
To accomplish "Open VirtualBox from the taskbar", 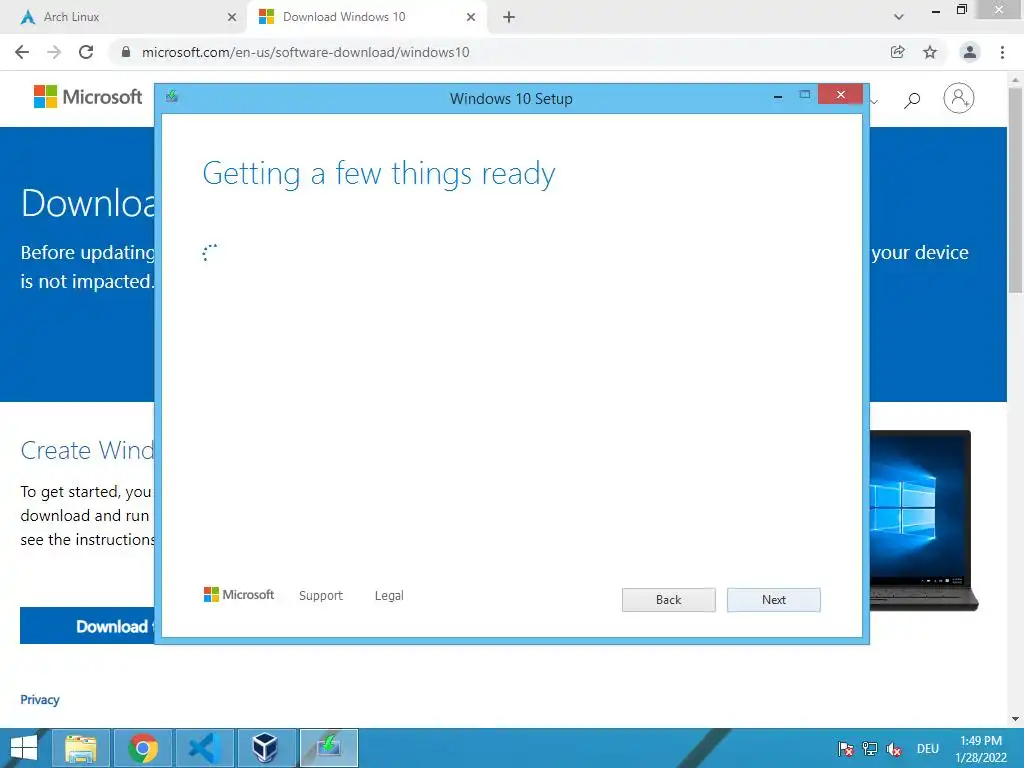I will click(266, 748).
